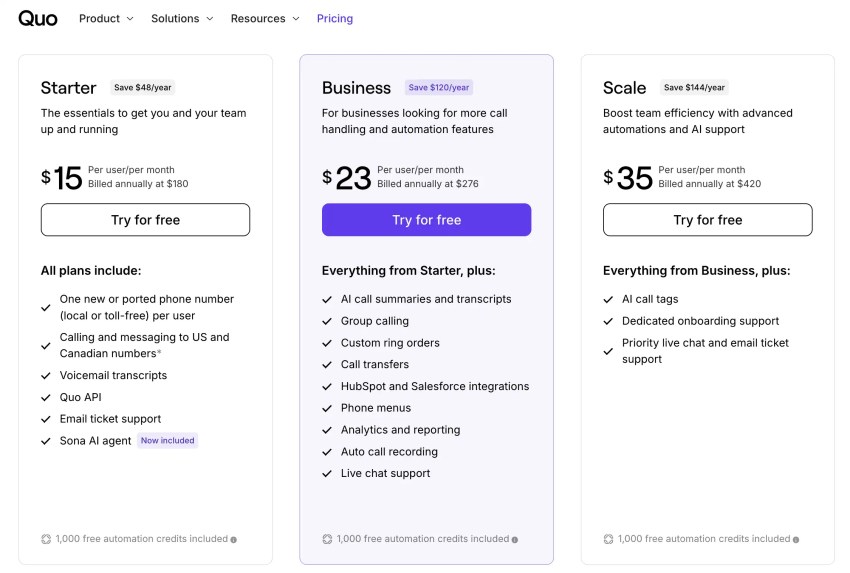Screen dimensions: 850x573
Task: Click the Business plan automation credits icon
Action: pyautogui.click(x=327, y=539)
